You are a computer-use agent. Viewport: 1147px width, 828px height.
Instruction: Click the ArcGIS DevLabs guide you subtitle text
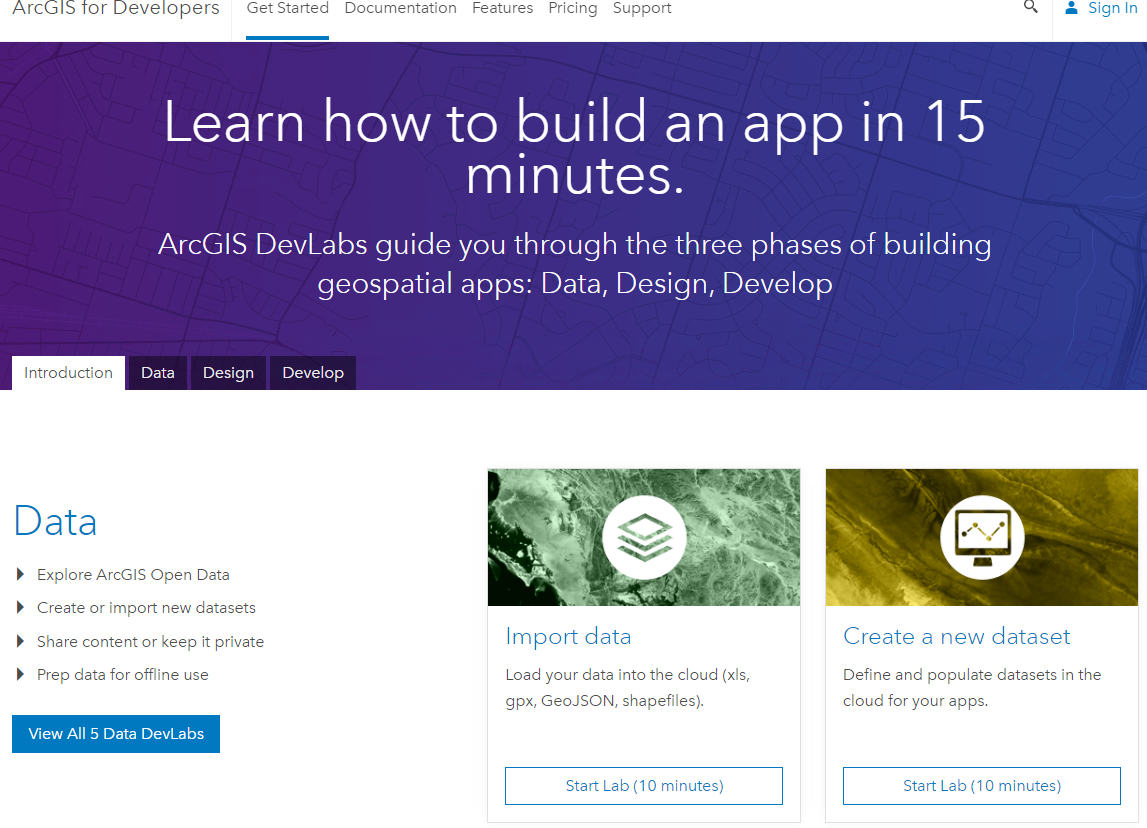pyautogui.click(x=575, y=263)
